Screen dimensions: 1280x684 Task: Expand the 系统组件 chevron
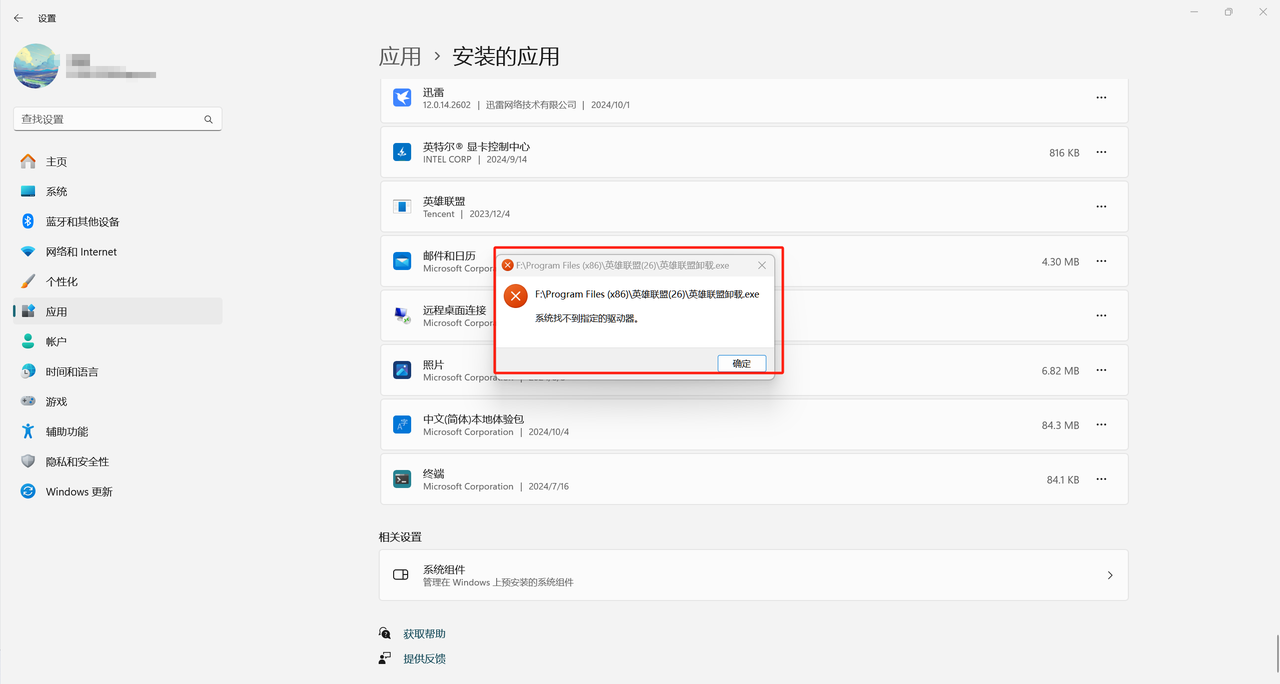pyautogui.click(x=1110, y=575)
